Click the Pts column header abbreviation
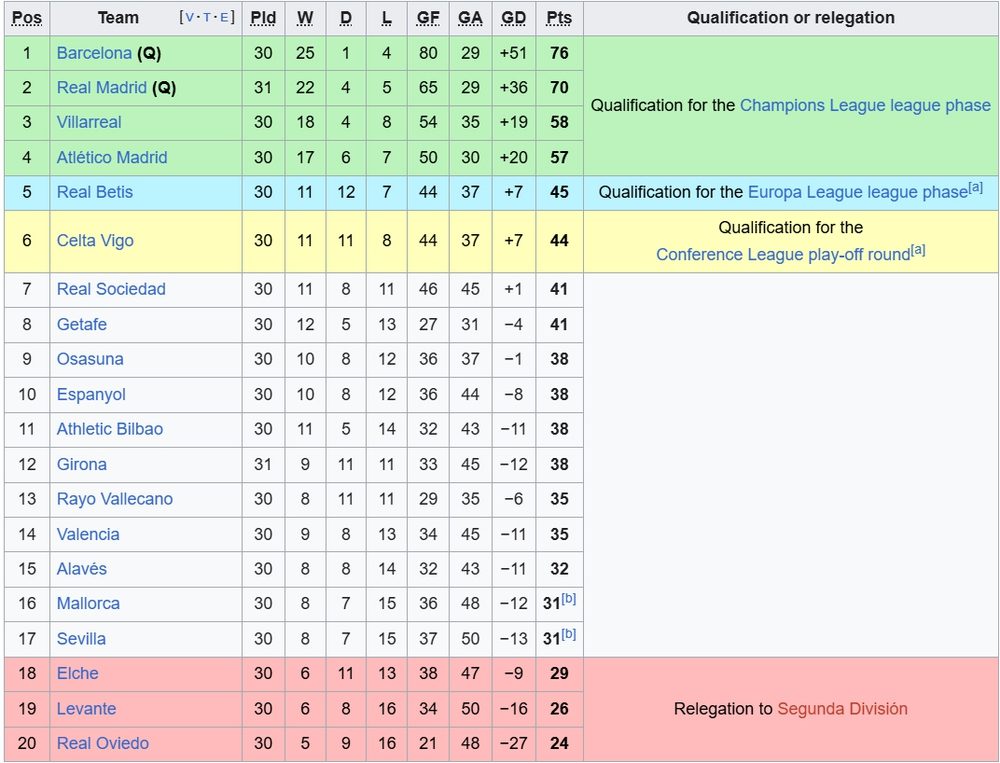1000x763 pixels. tap(559, 18)
